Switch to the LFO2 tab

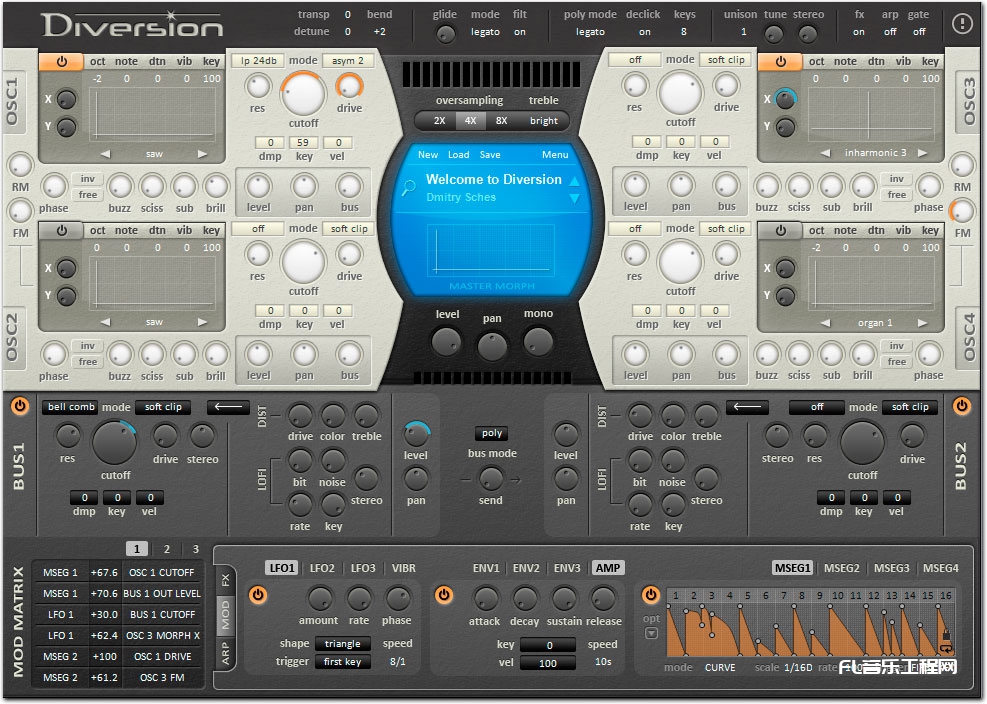click(322, 568)
